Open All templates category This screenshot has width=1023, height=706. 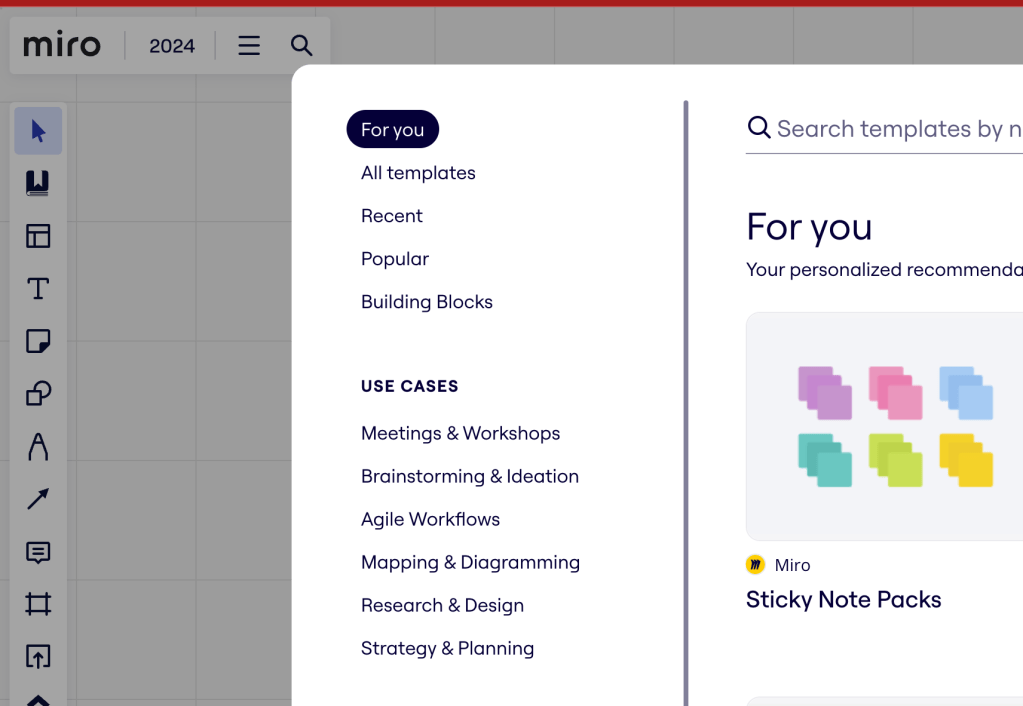pos(418,173)
